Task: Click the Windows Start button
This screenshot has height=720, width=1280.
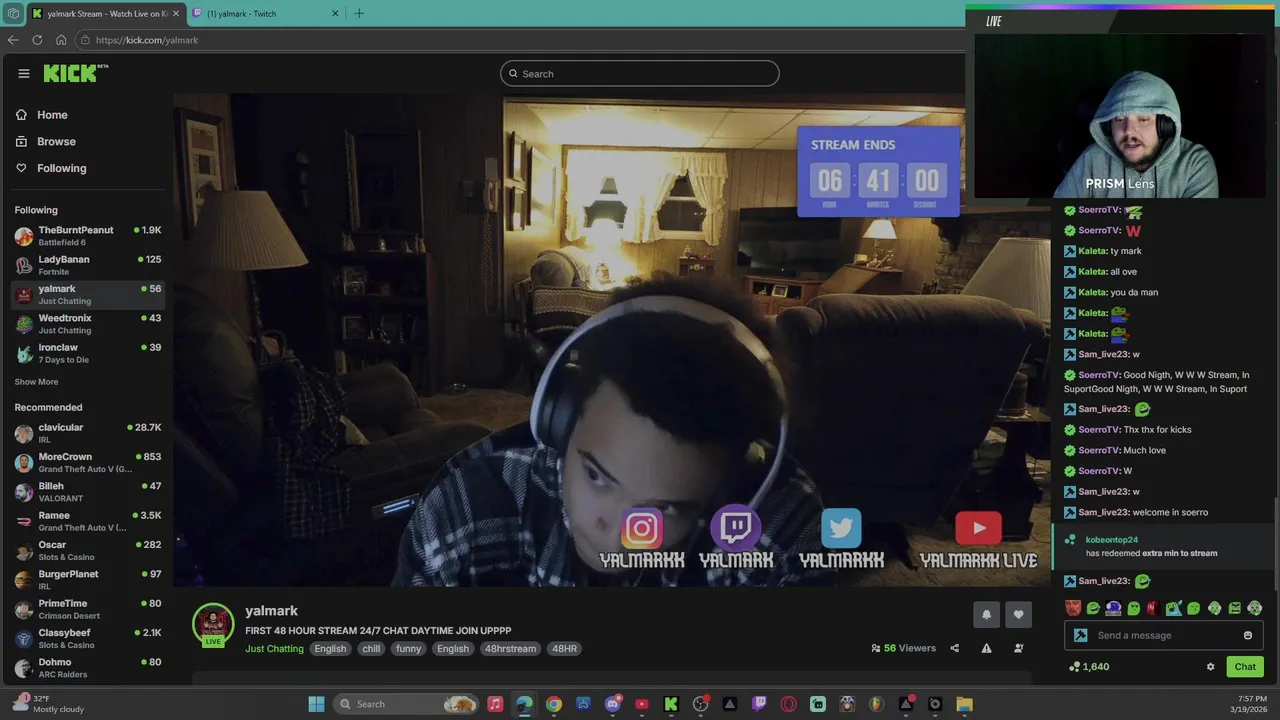Action: [x=316, y=704]
